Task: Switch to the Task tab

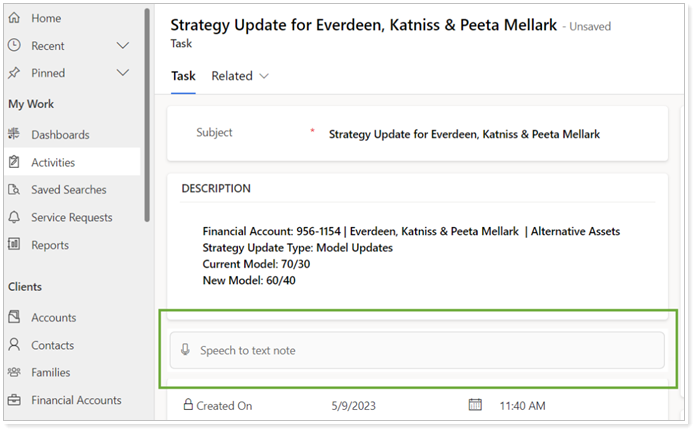Action: [x=183, y=76]
